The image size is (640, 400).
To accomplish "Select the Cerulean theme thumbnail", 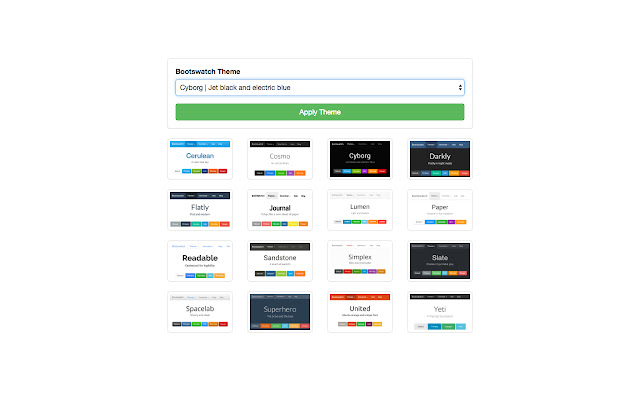I will point(200,159).
